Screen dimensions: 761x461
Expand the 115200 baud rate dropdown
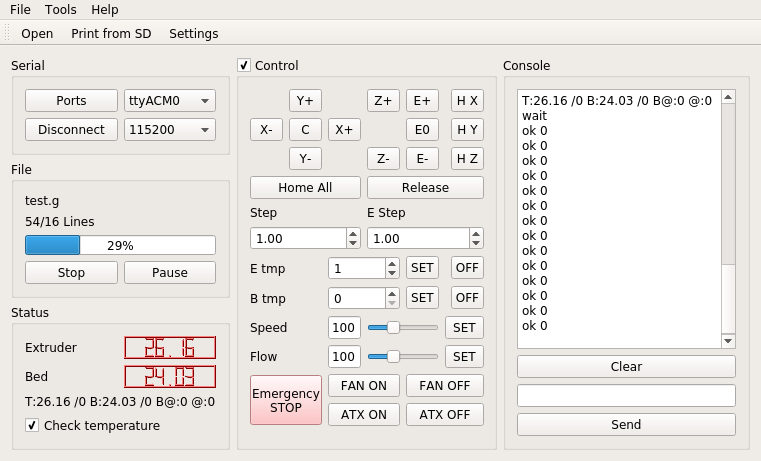[x=170, y=130]
